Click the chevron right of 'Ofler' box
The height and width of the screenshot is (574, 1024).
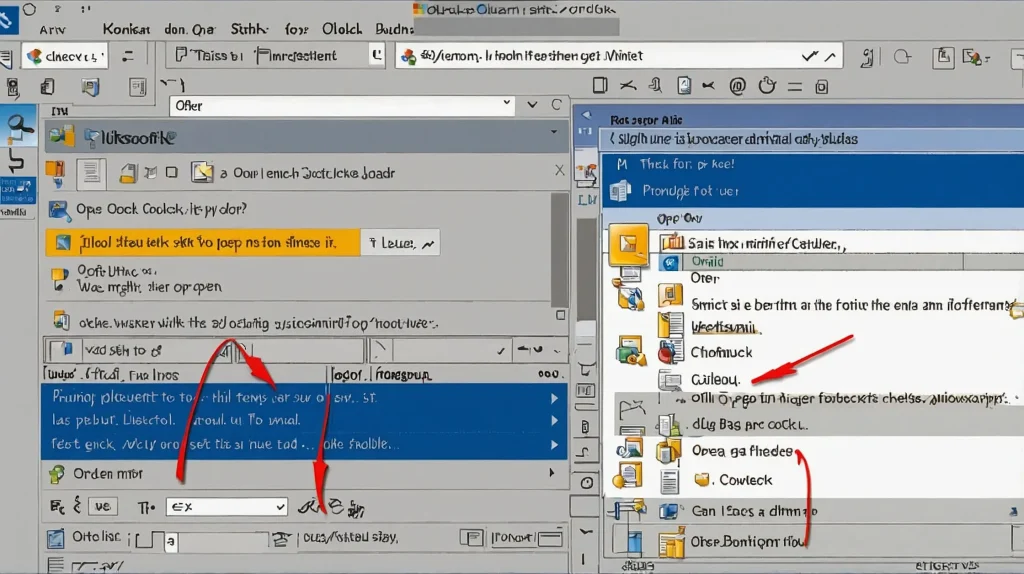532,104
